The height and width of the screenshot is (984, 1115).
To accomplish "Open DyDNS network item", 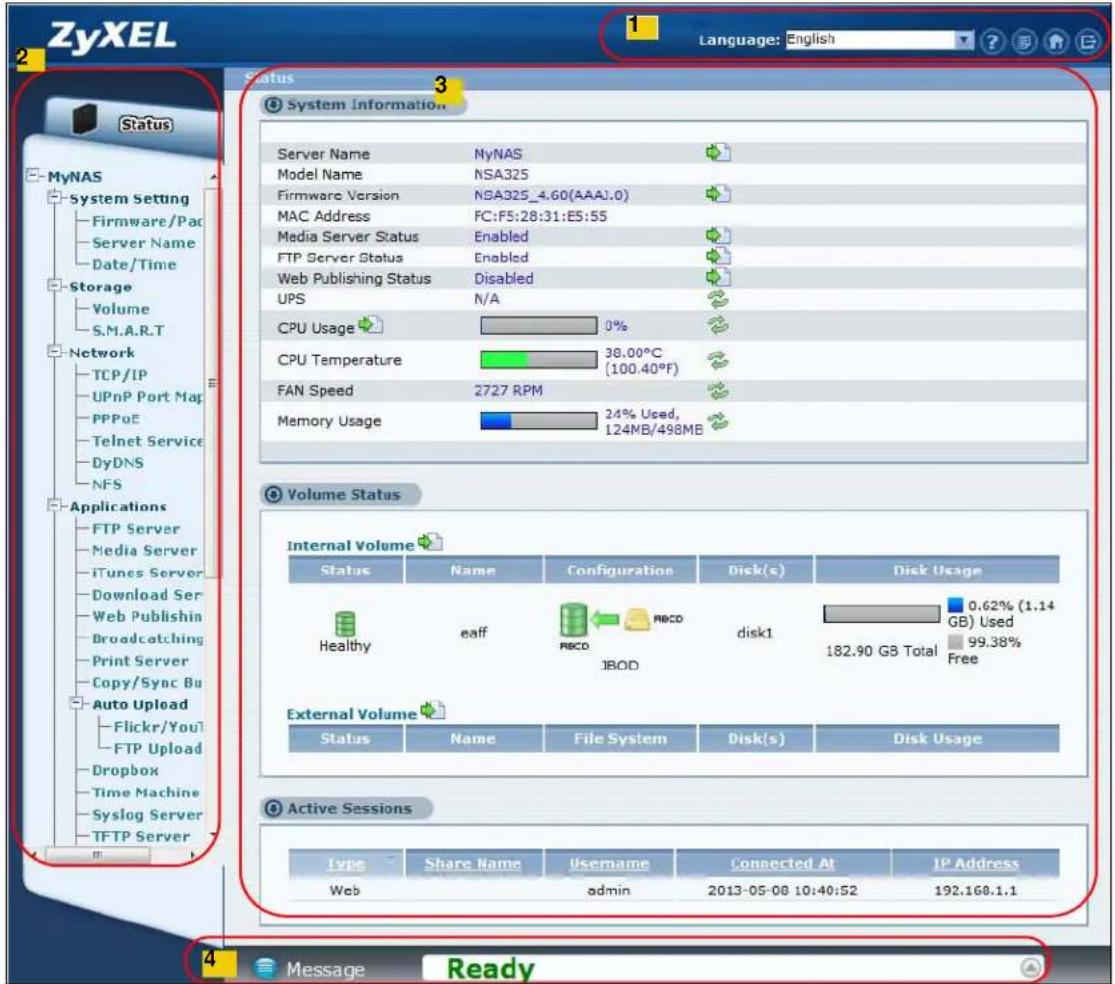I will [118, 463].
